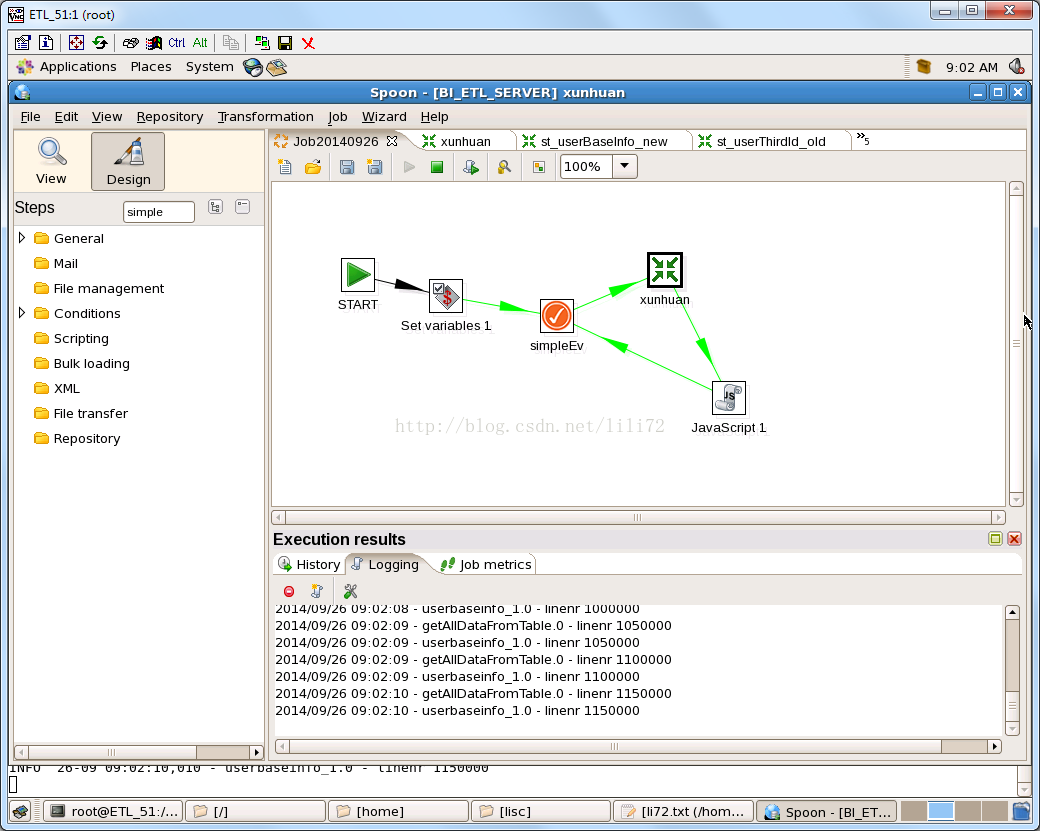Select the Bulk loading folder
The height and width of the screenshot is (831, 1040).
[x=92, y=363]
